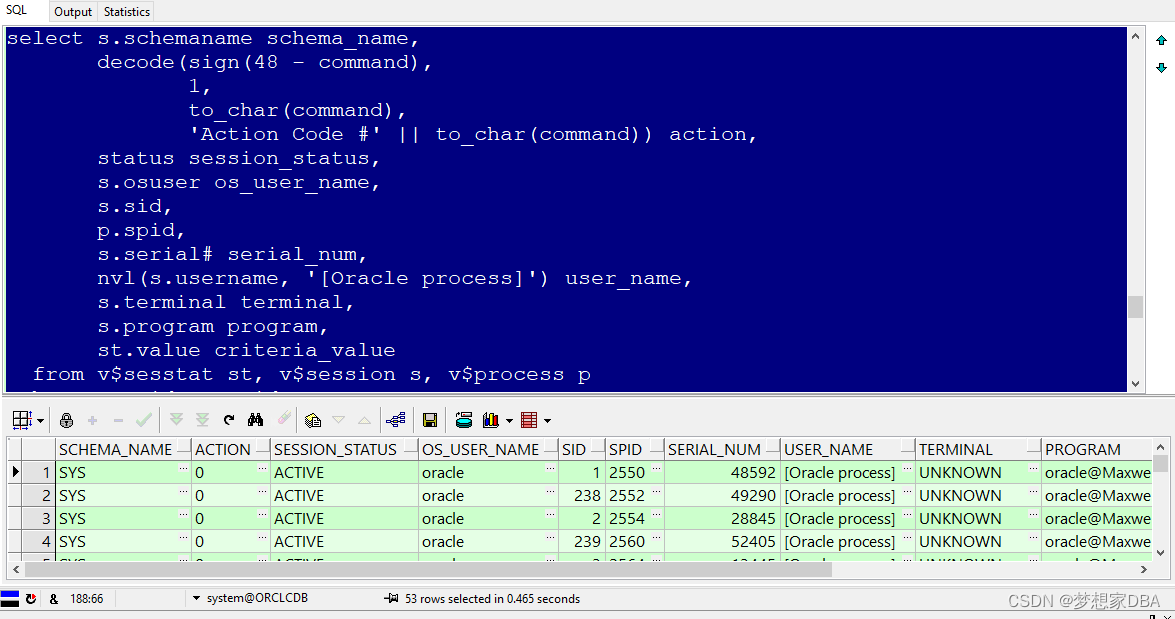Click SQL editor scrollbar up arrow
Screen dimensions: 1175x619
coord(1135,36)
